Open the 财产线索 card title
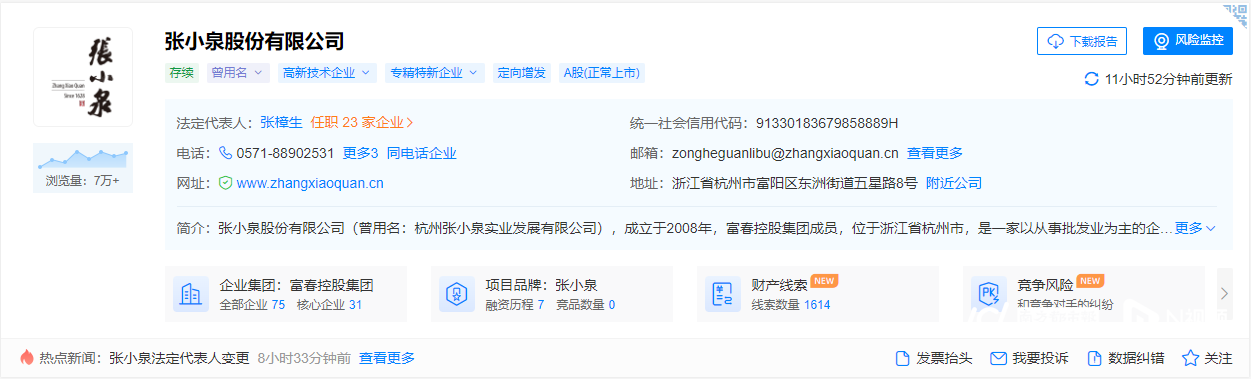Screen dimensions: 1251x379 tap(779, 285)
